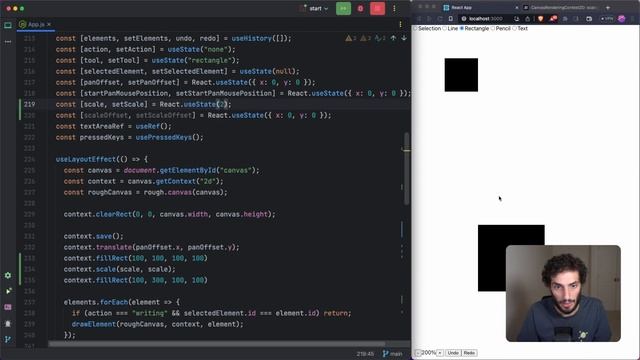This screenshot has width=640, height=360.
Task: Open a new browser tab
Action: pyautogui.click(x=608, y=7)
